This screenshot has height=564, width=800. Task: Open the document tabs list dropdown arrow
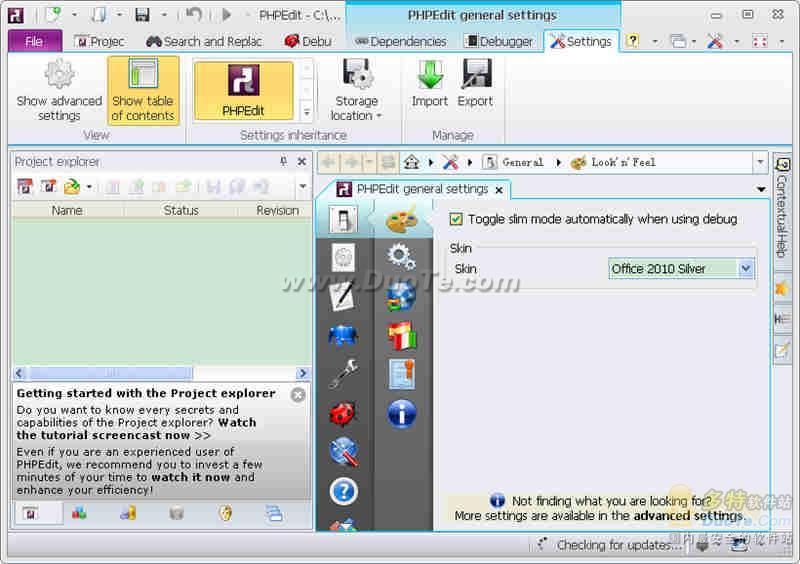point(761,189)
